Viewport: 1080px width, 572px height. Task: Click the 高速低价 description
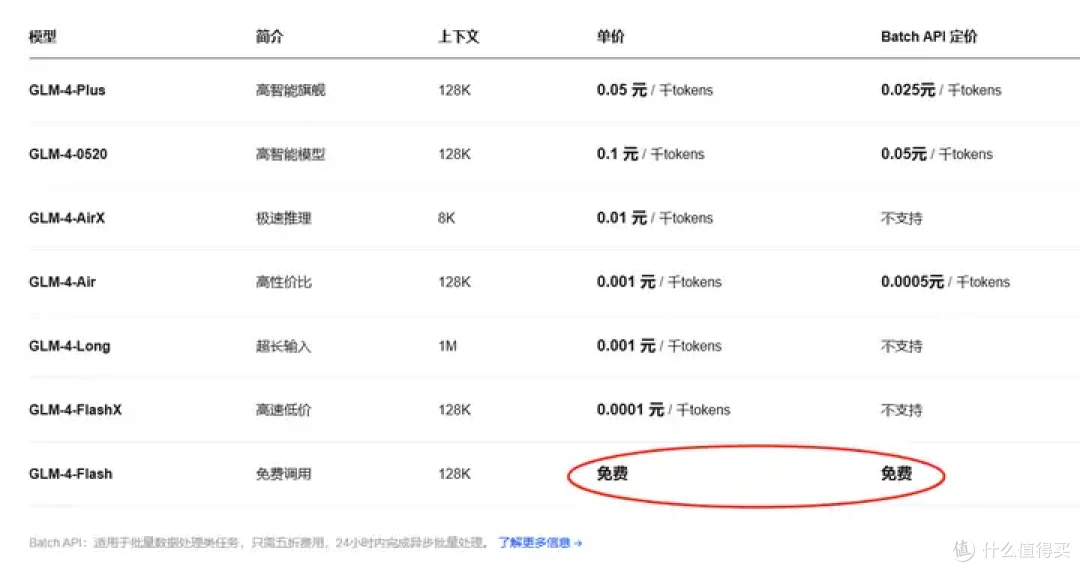tap(283, 410)
